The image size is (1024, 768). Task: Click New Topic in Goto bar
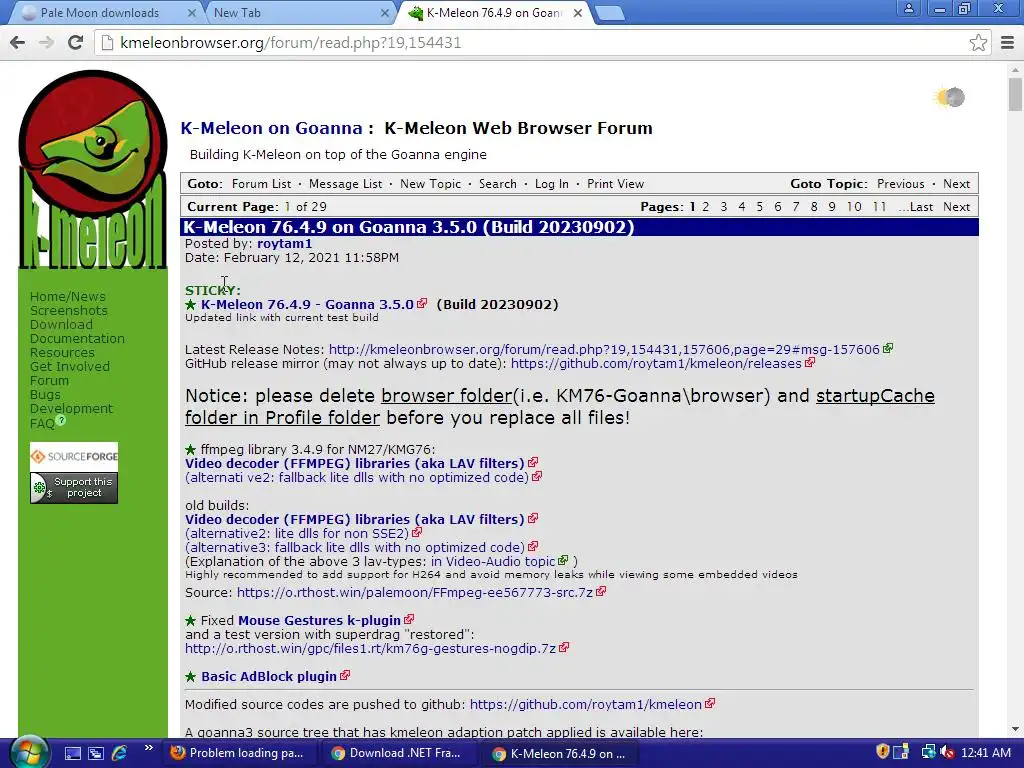point(430,184)
